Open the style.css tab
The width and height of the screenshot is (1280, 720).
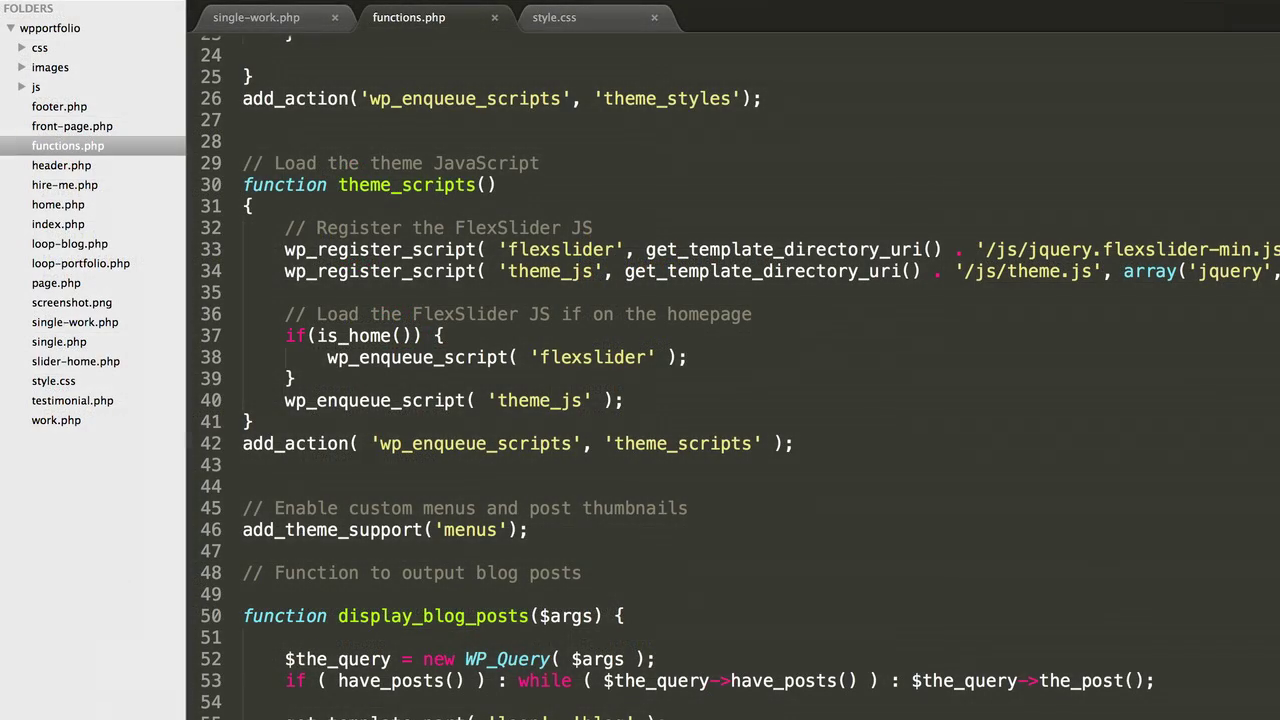(554, 17)
